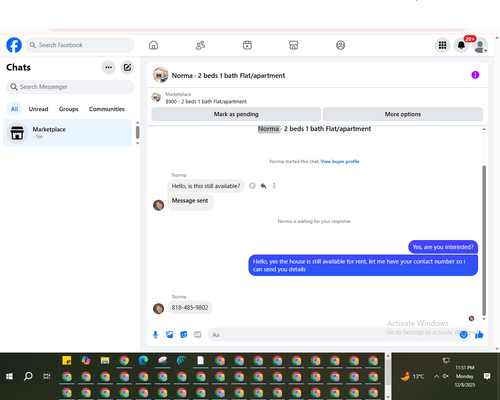Switch to the Communities tab
500x400 pixels.
107,109
